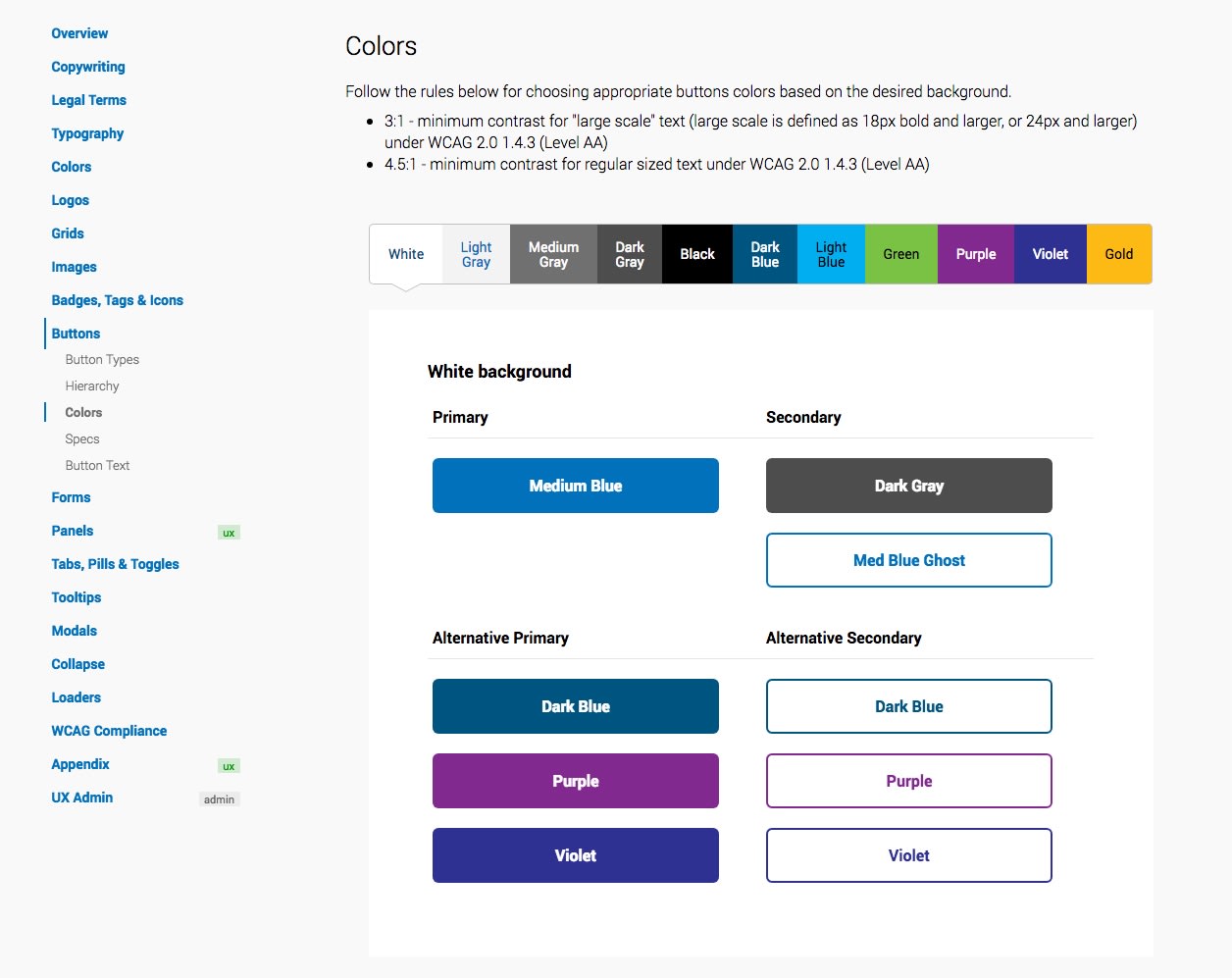
Task: Select the Specs sub-item under Buttons
Action: pyautogui.click(x=82, y=439)
